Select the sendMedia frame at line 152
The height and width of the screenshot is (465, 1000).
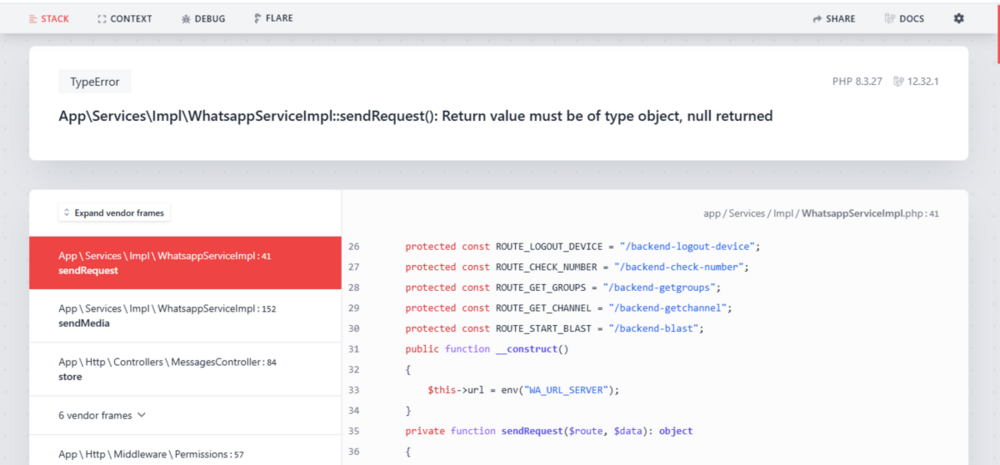point(185,316)
